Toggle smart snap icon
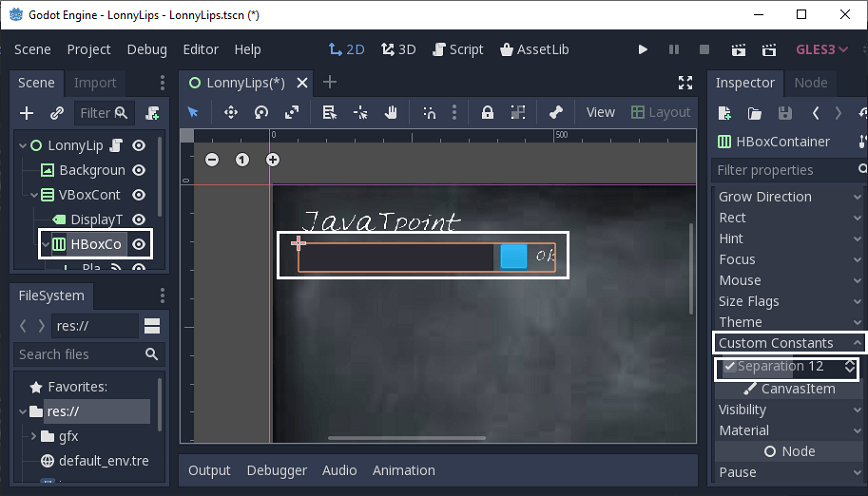The width and height of the screenshot is (868, 496). 430,112
